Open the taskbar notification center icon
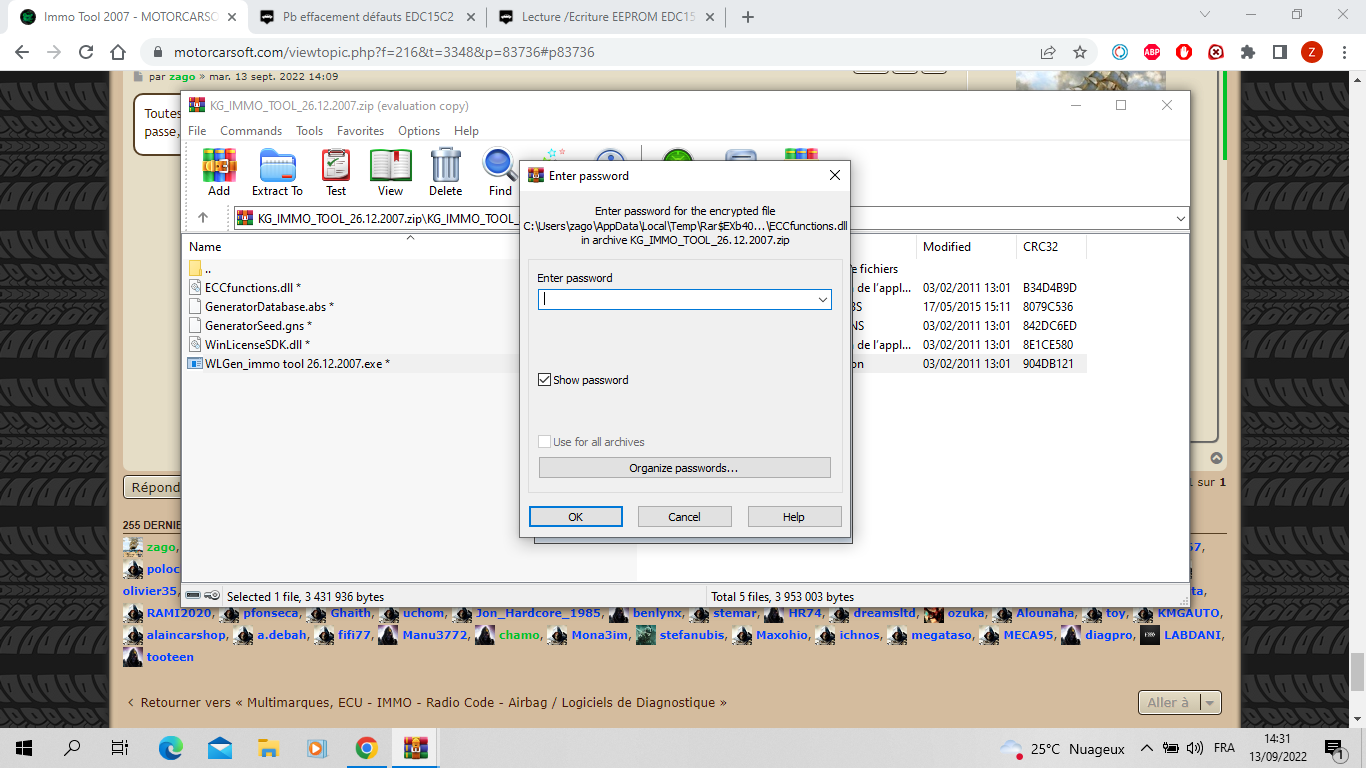1366x768 pixels. 1335,748
